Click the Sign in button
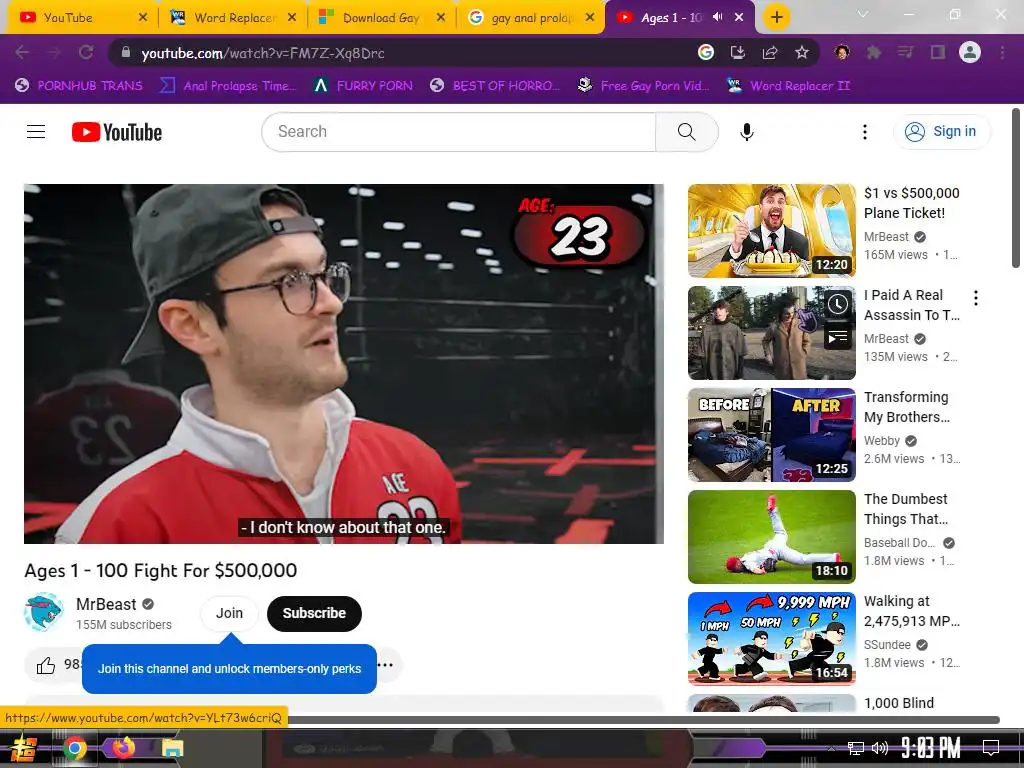 (941, 131)
